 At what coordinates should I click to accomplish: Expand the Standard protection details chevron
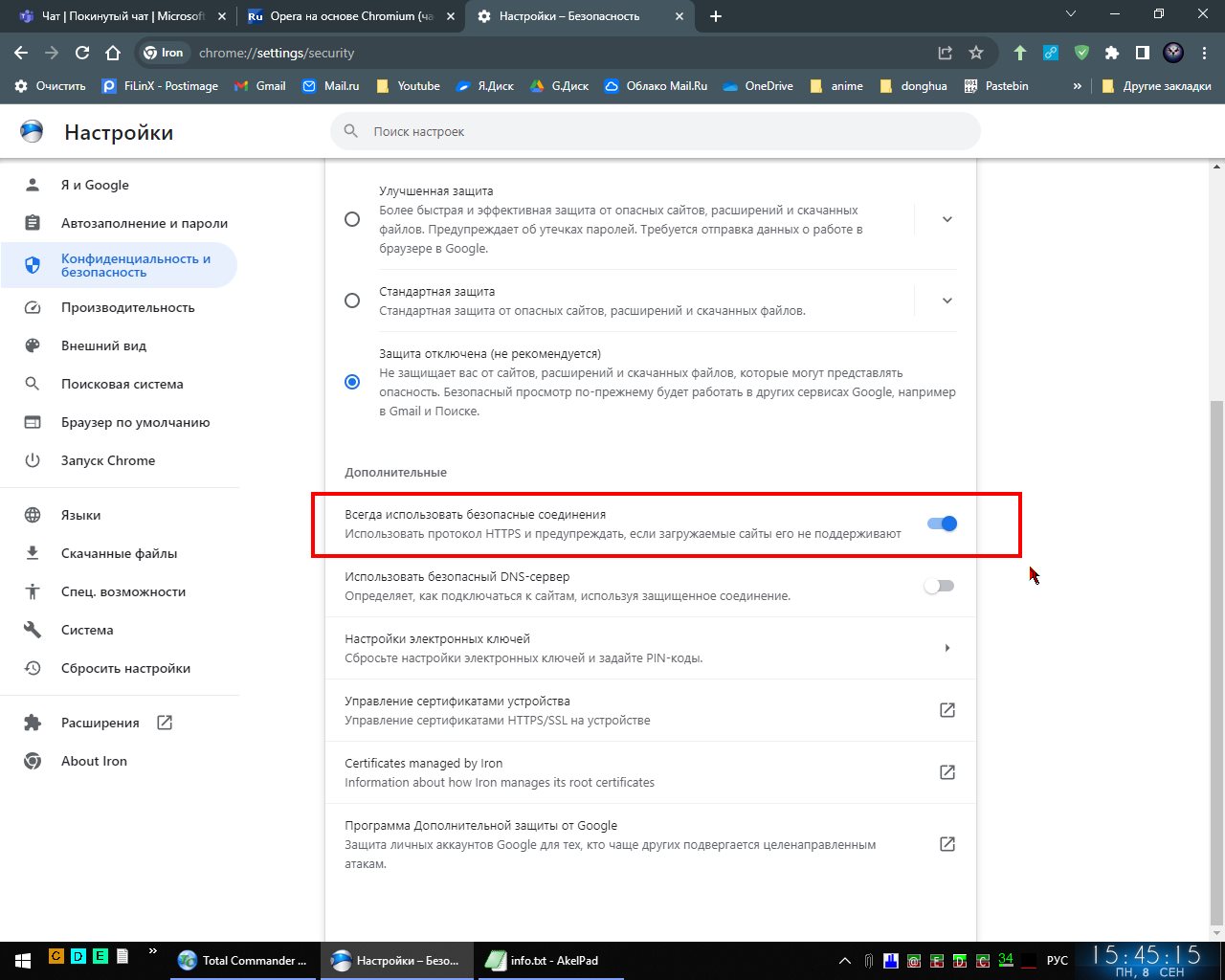point(947,301)
